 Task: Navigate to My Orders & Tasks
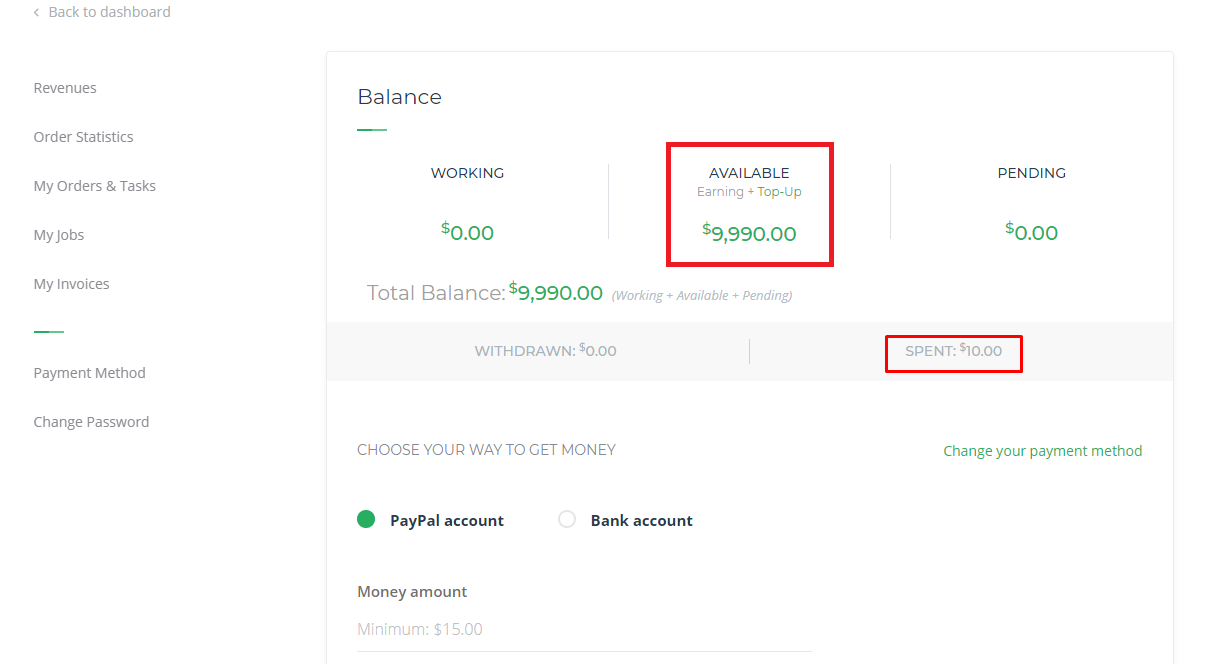95,186
